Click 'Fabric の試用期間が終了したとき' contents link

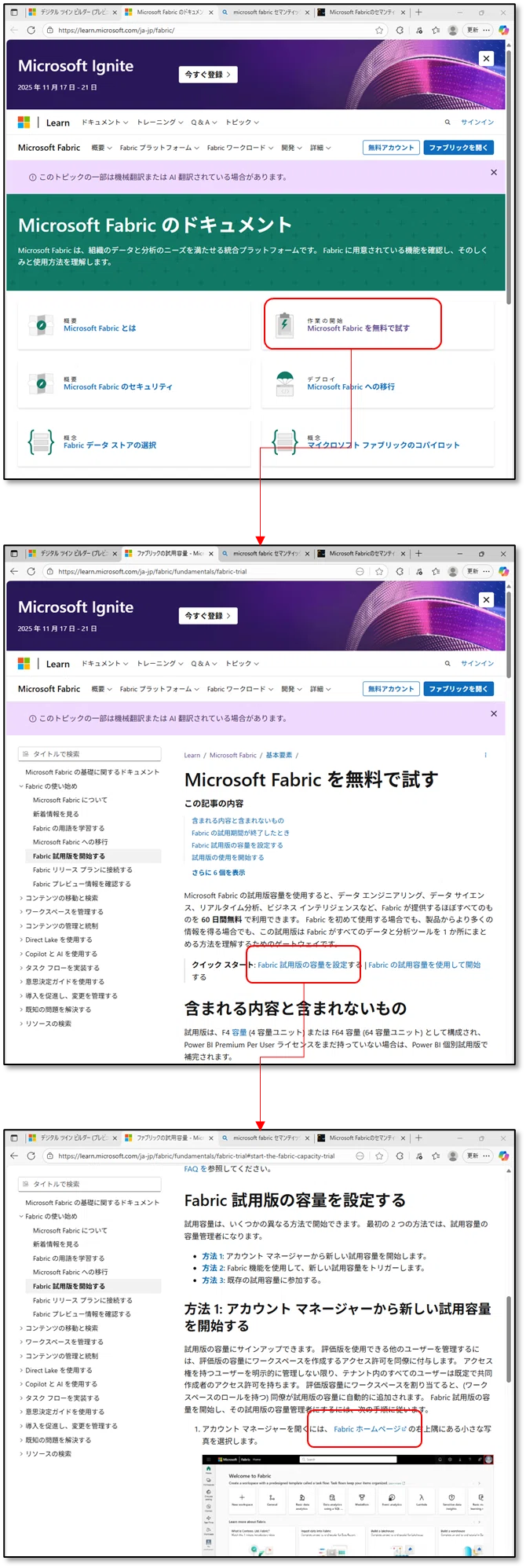(240, 833)
